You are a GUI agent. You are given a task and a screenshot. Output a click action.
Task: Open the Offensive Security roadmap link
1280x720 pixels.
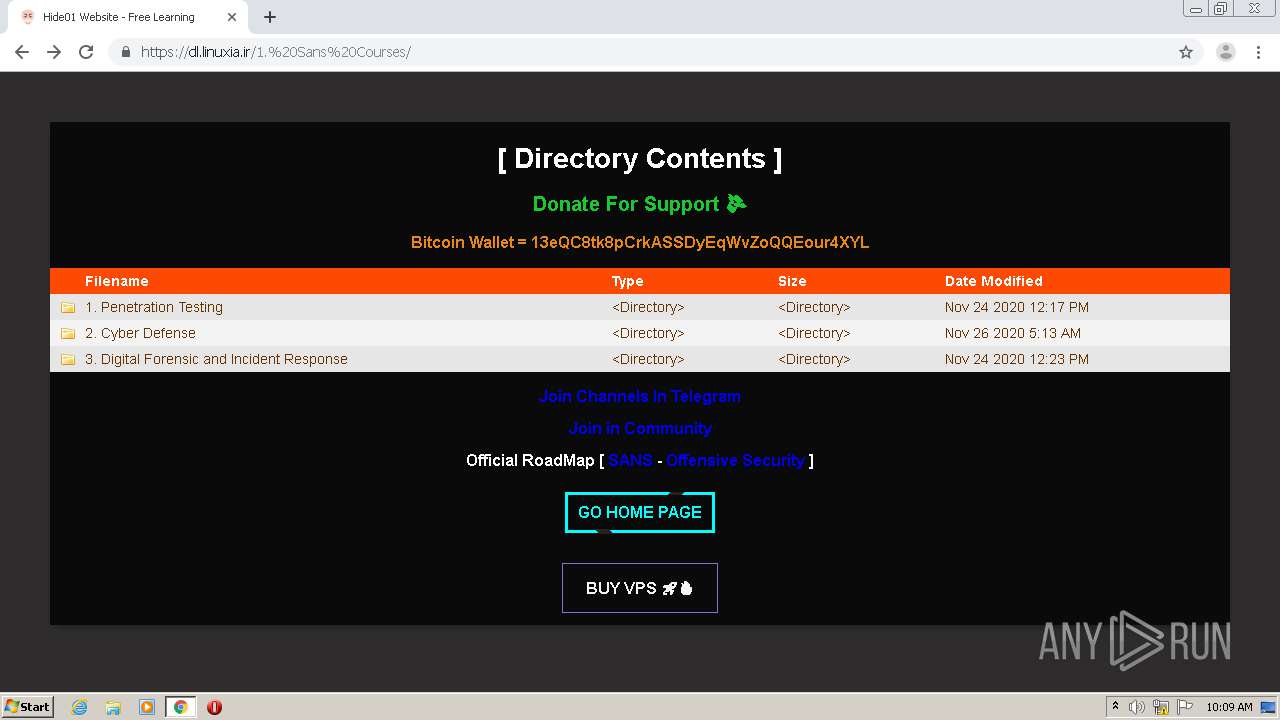tap(735, 460)
